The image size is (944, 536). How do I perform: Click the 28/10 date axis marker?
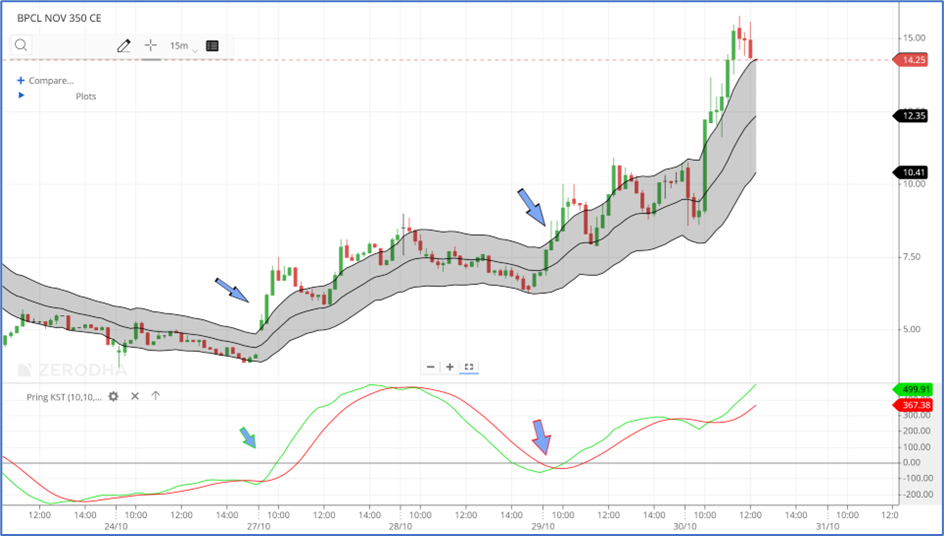coord(400,526)
